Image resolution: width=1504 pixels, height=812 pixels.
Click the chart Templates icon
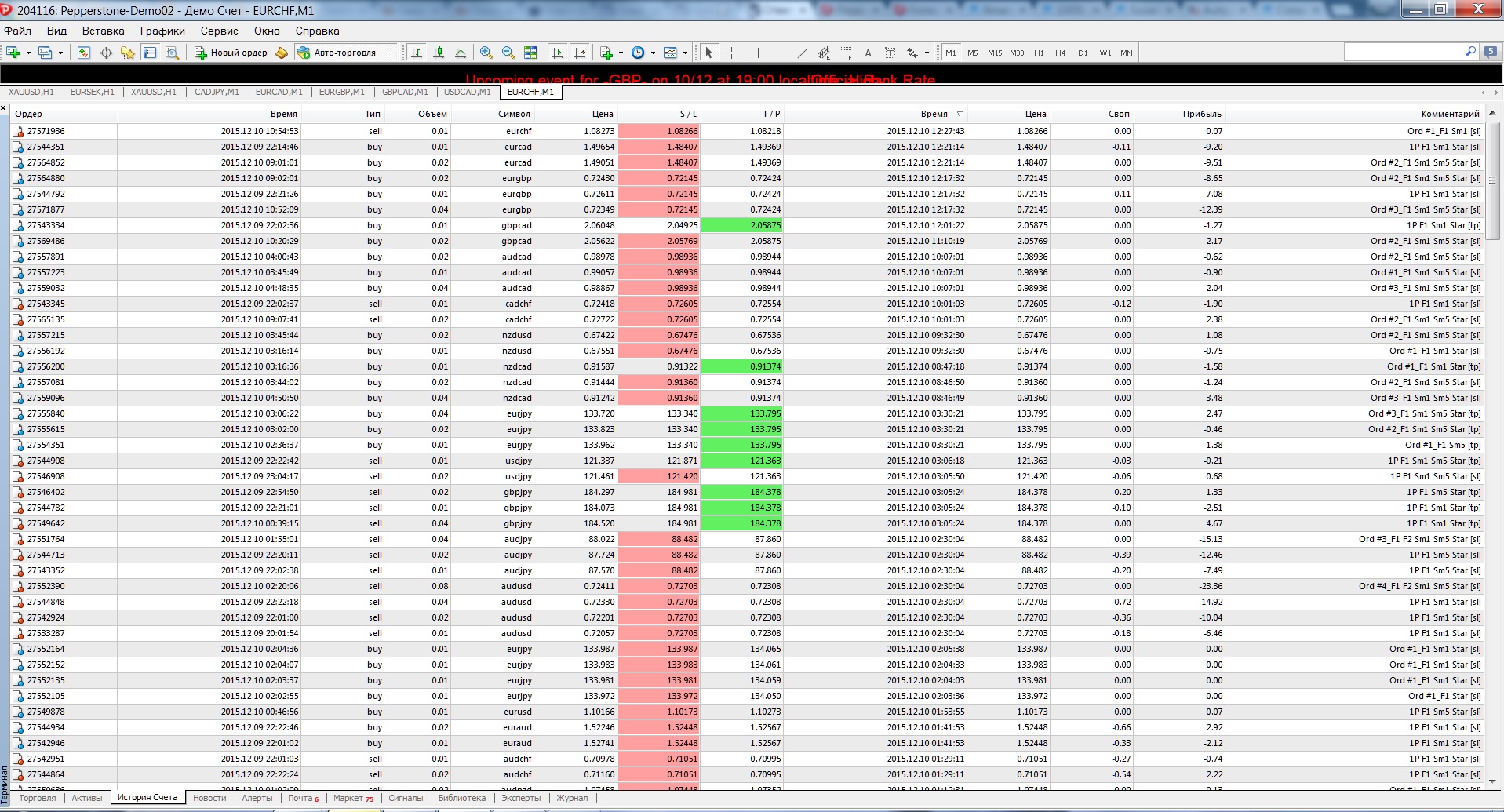(670, 53)
